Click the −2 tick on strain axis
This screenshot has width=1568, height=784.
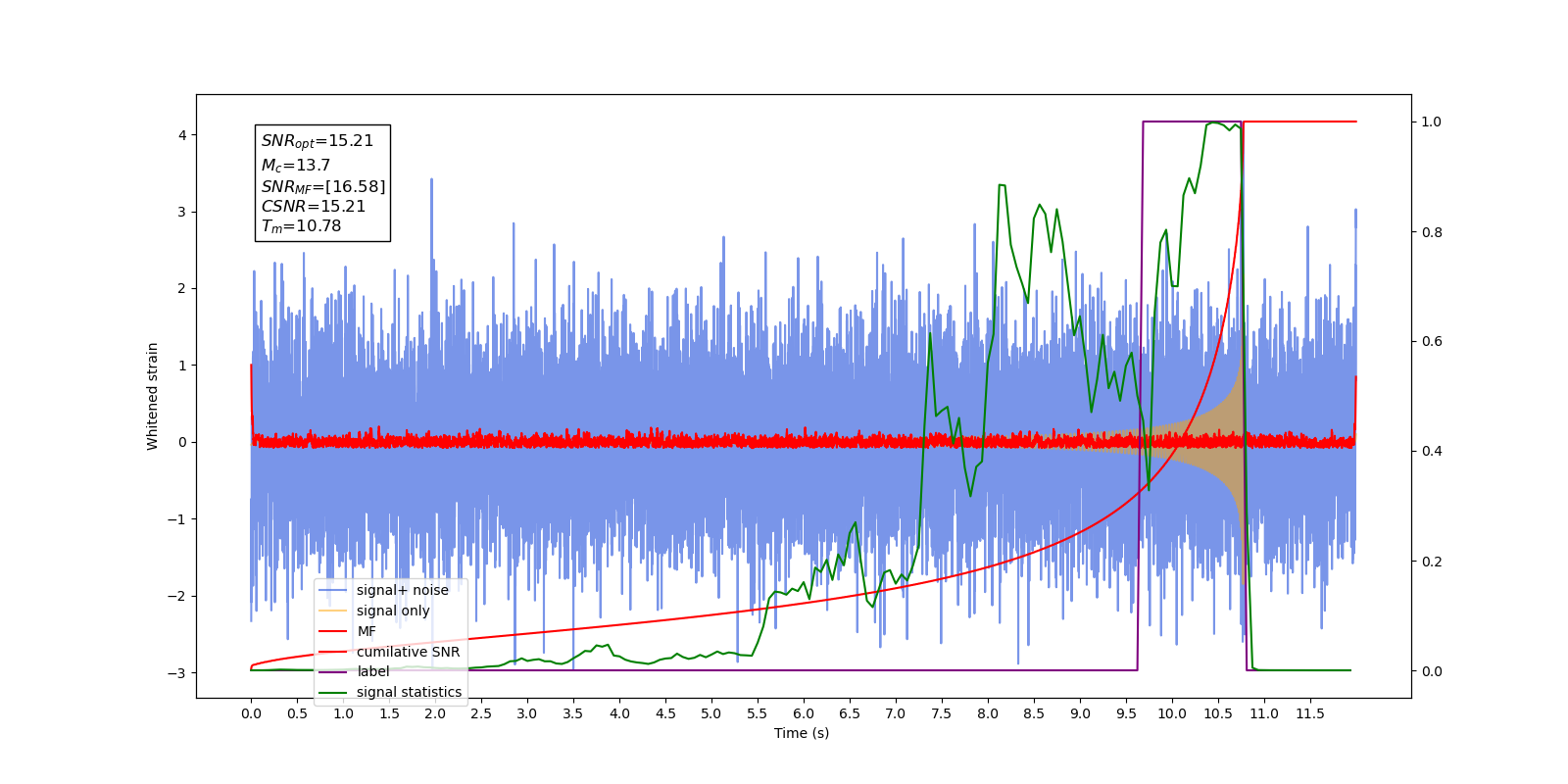click(176, 596)
